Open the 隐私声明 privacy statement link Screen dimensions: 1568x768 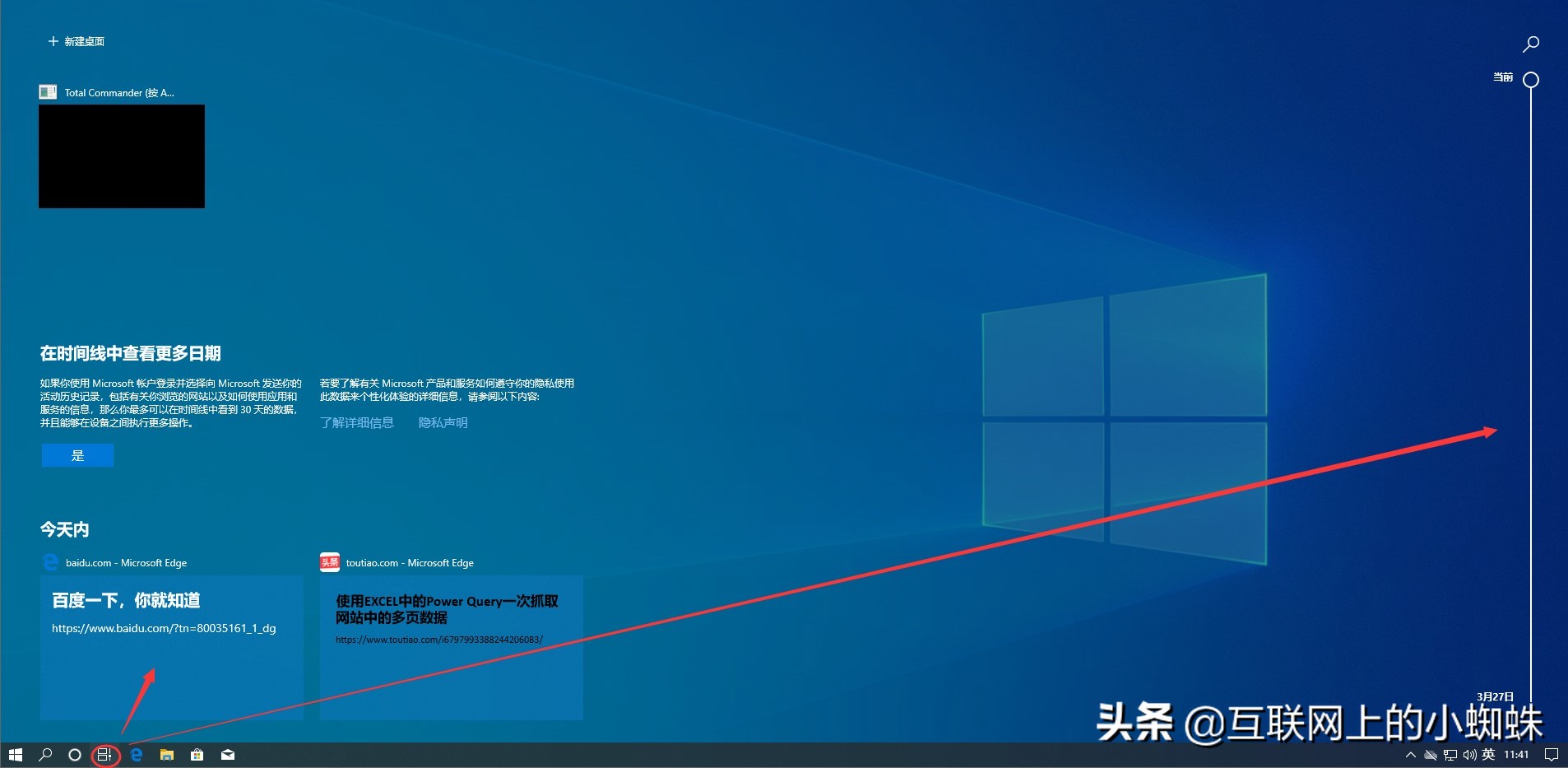443,422
